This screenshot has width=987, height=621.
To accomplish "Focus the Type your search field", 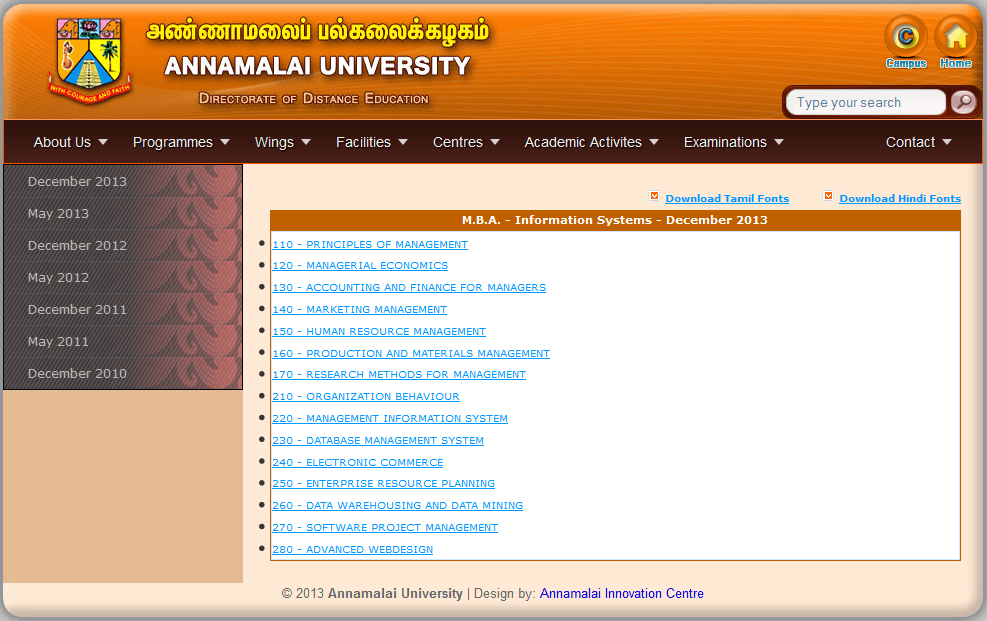I will pos(866,103).
